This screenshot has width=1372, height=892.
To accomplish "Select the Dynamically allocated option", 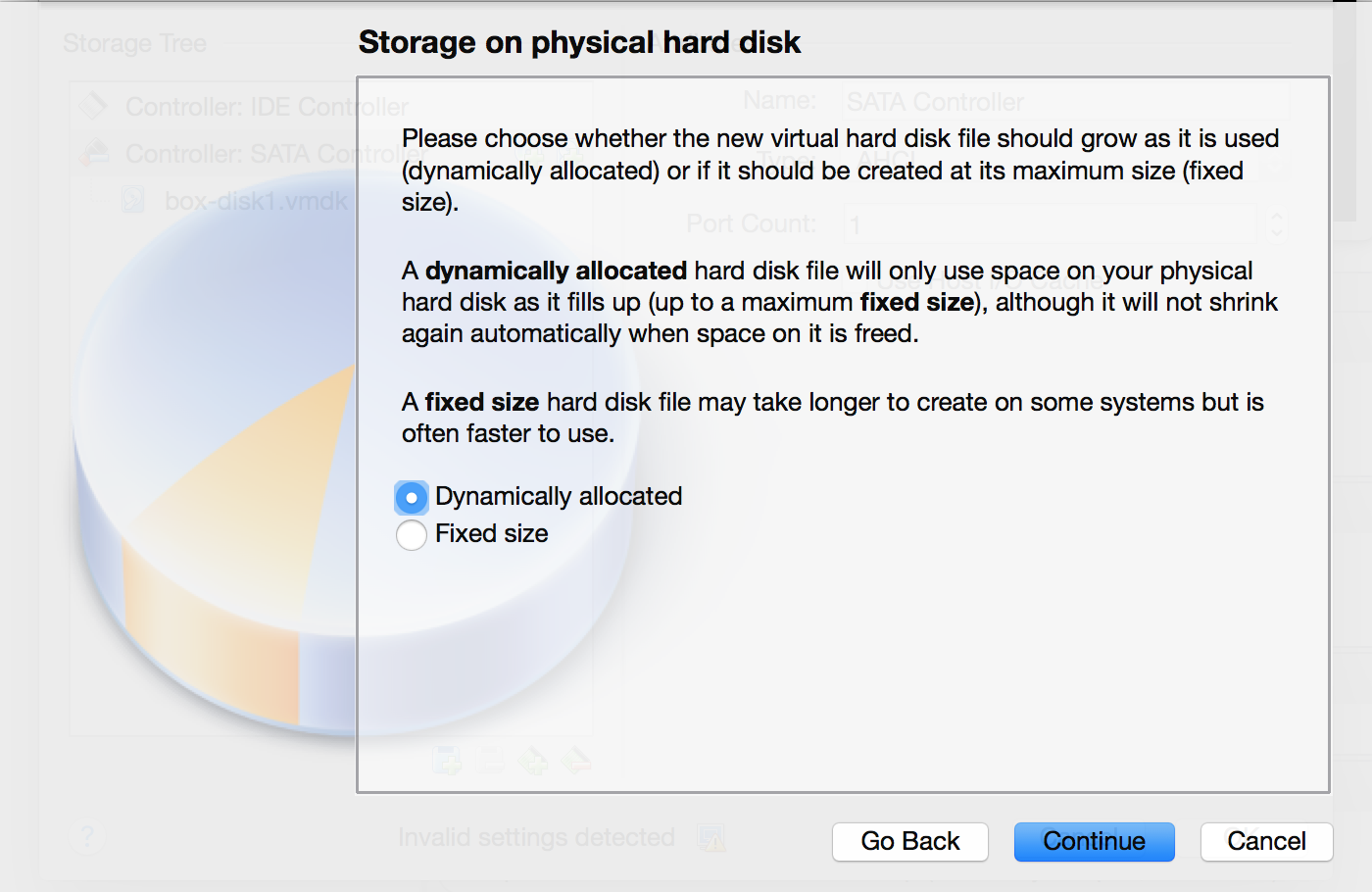I will click(x=412, y=498).
